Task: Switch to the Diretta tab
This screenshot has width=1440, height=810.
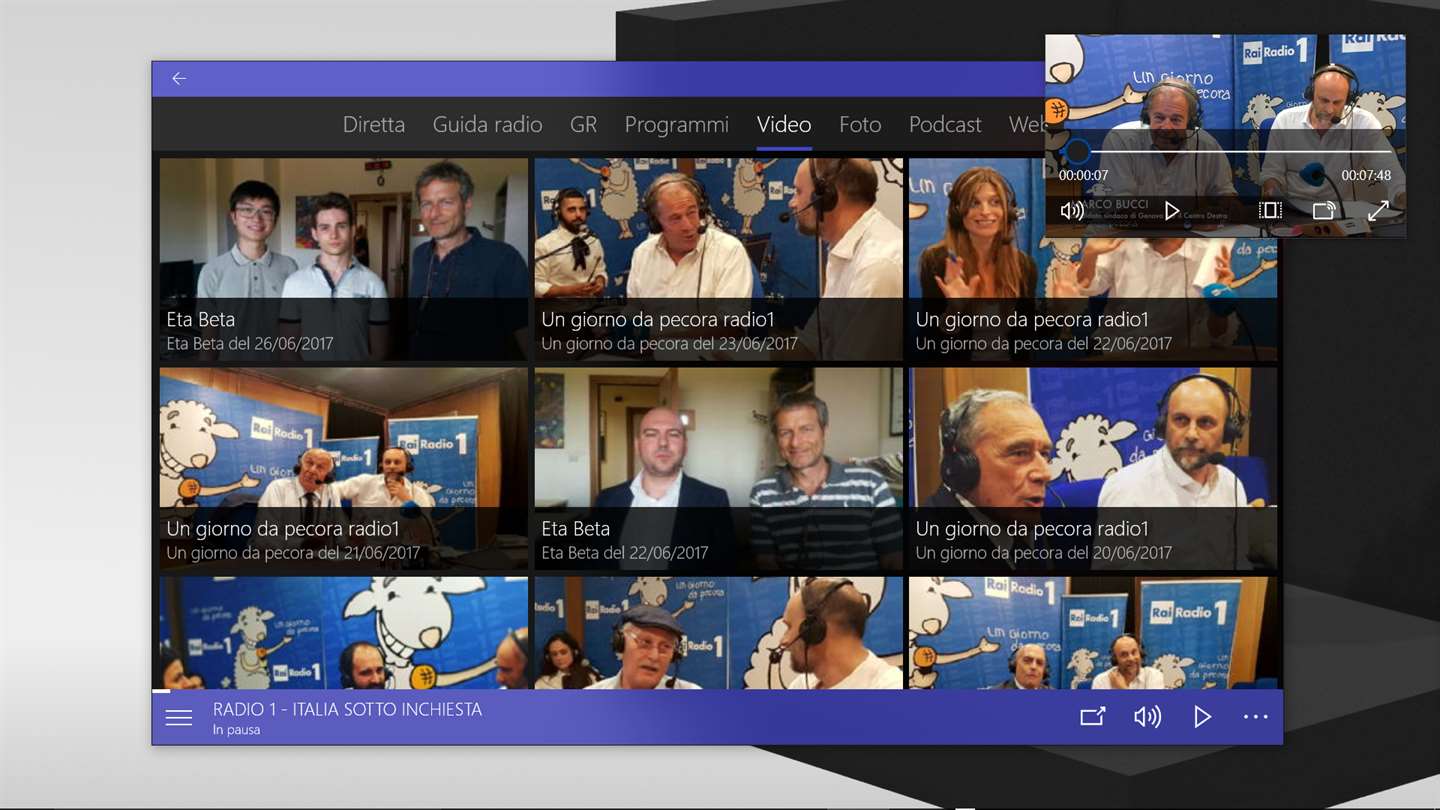Action: [x=374, y=124]
